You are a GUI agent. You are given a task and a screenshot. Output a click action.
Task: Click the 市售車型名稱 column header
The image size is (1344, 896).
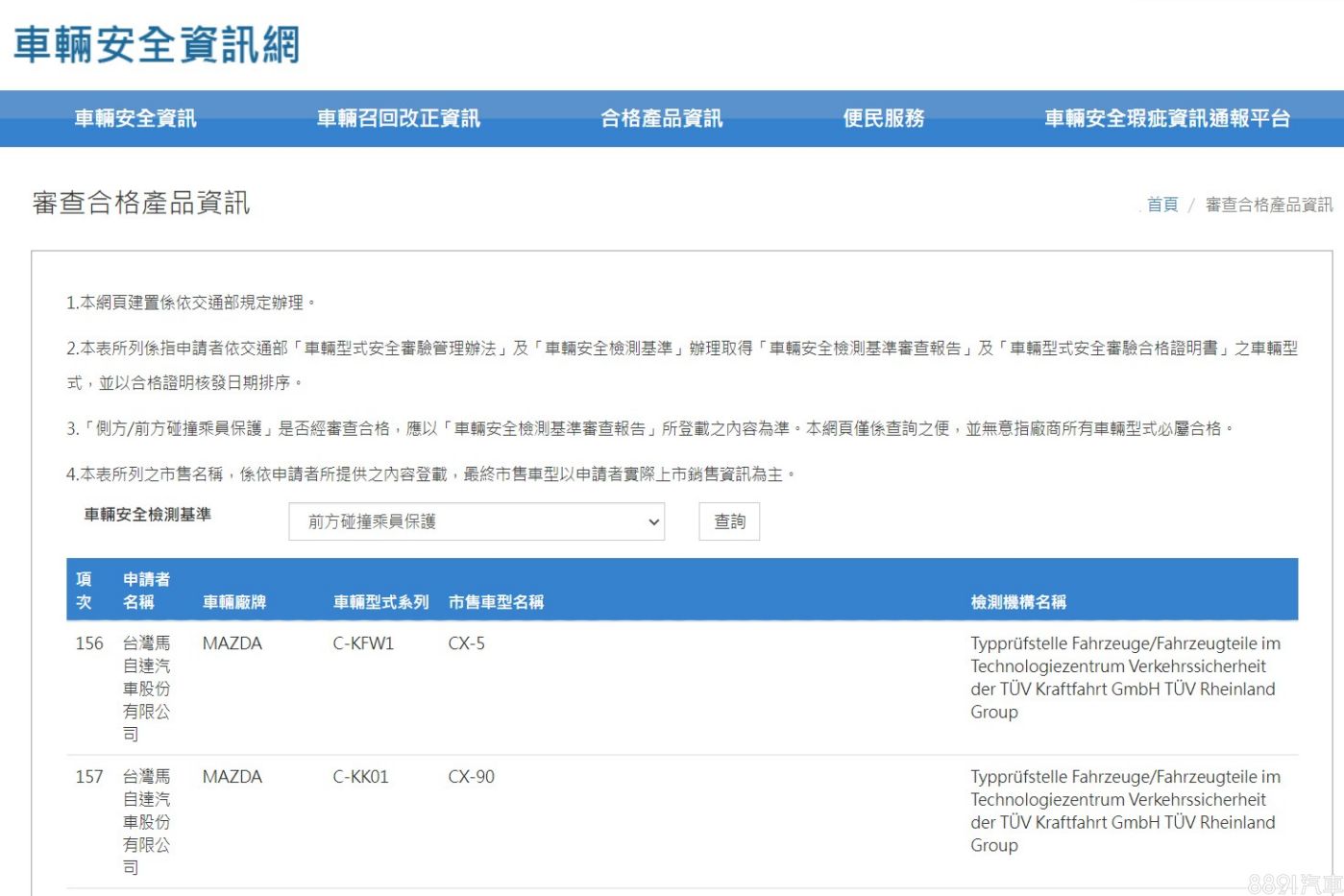[x=496, y=602]
